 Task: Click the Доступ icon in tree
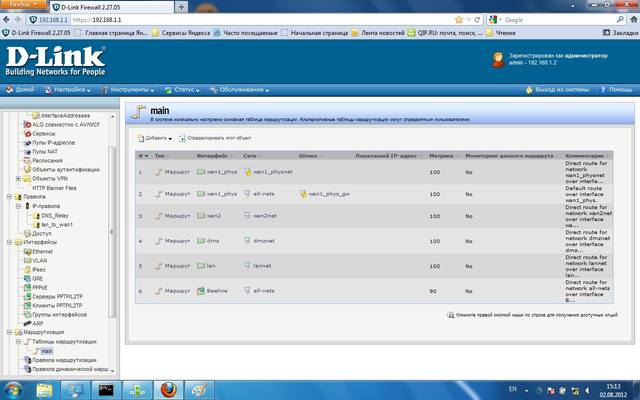27,233
